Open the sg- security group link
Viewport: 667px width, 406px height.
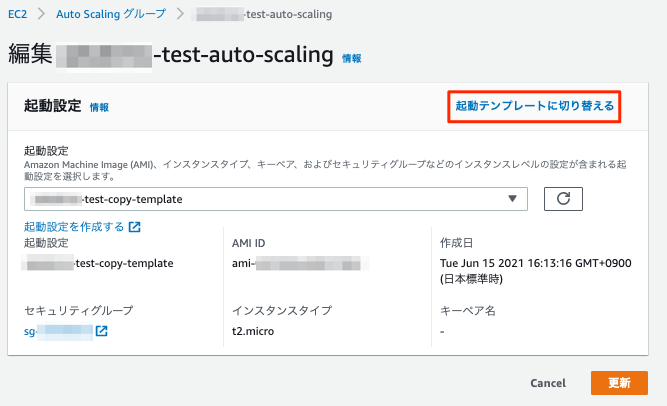[58, 331]
